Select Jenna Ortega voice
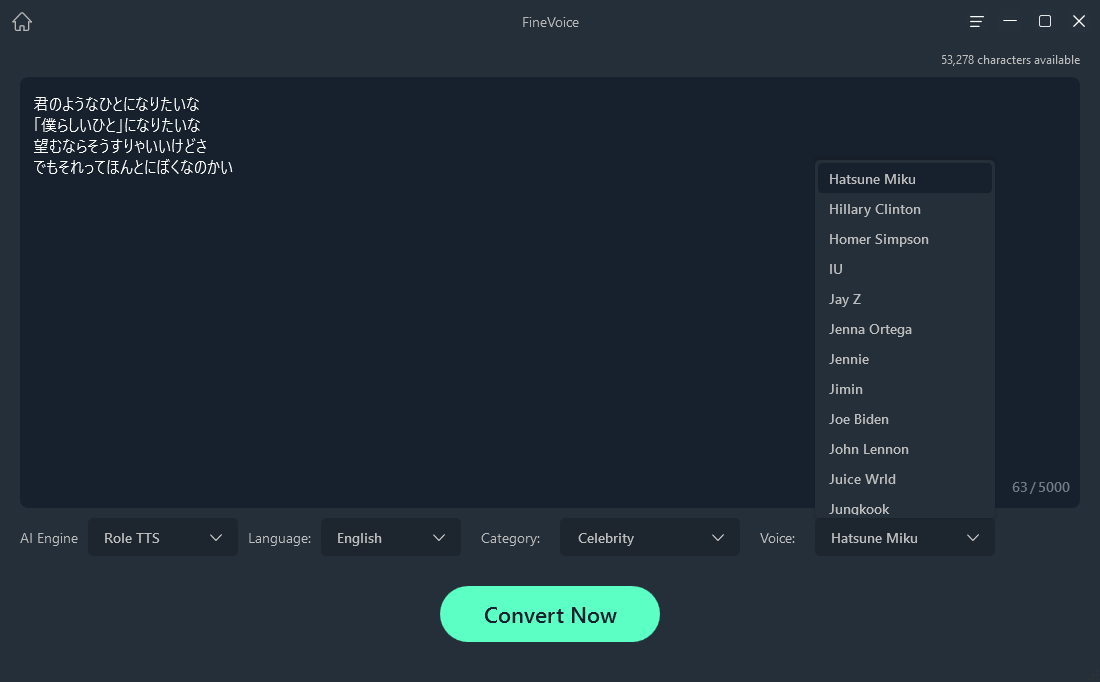This screenshot has width=1100, height=682. tap(904, 329)
